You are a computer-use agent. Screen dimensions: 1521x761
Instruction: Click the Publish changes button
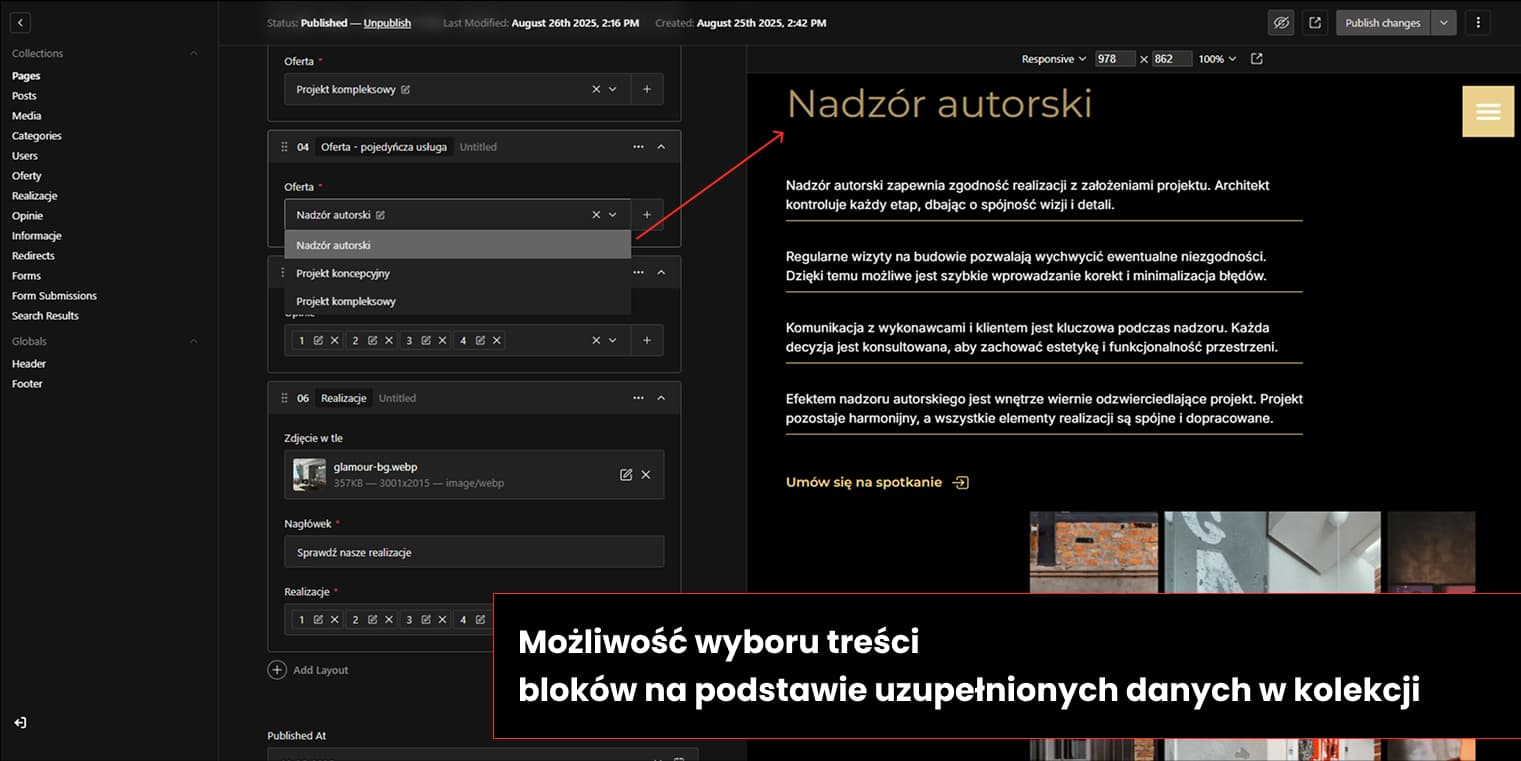1382,22
